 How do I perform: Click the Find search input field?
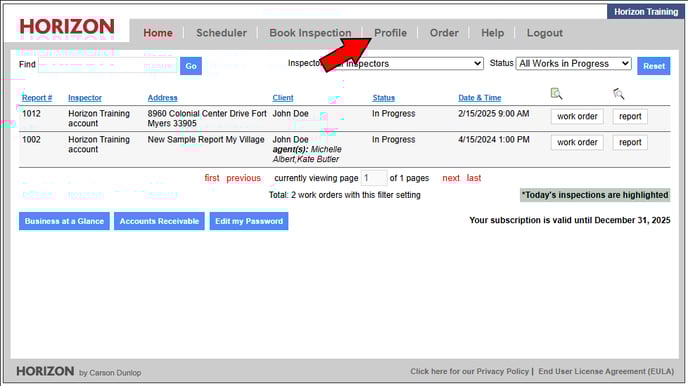coord(108,65)
